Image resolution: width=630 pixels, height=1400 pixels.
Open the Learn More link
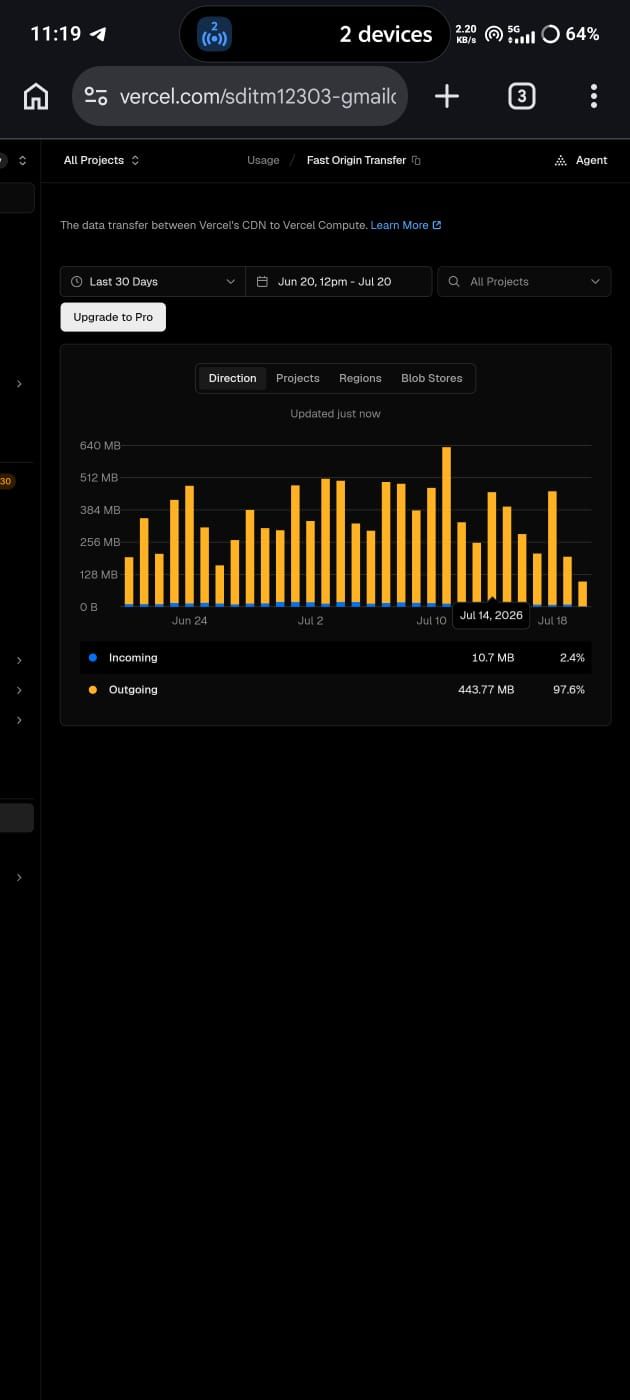405,225
